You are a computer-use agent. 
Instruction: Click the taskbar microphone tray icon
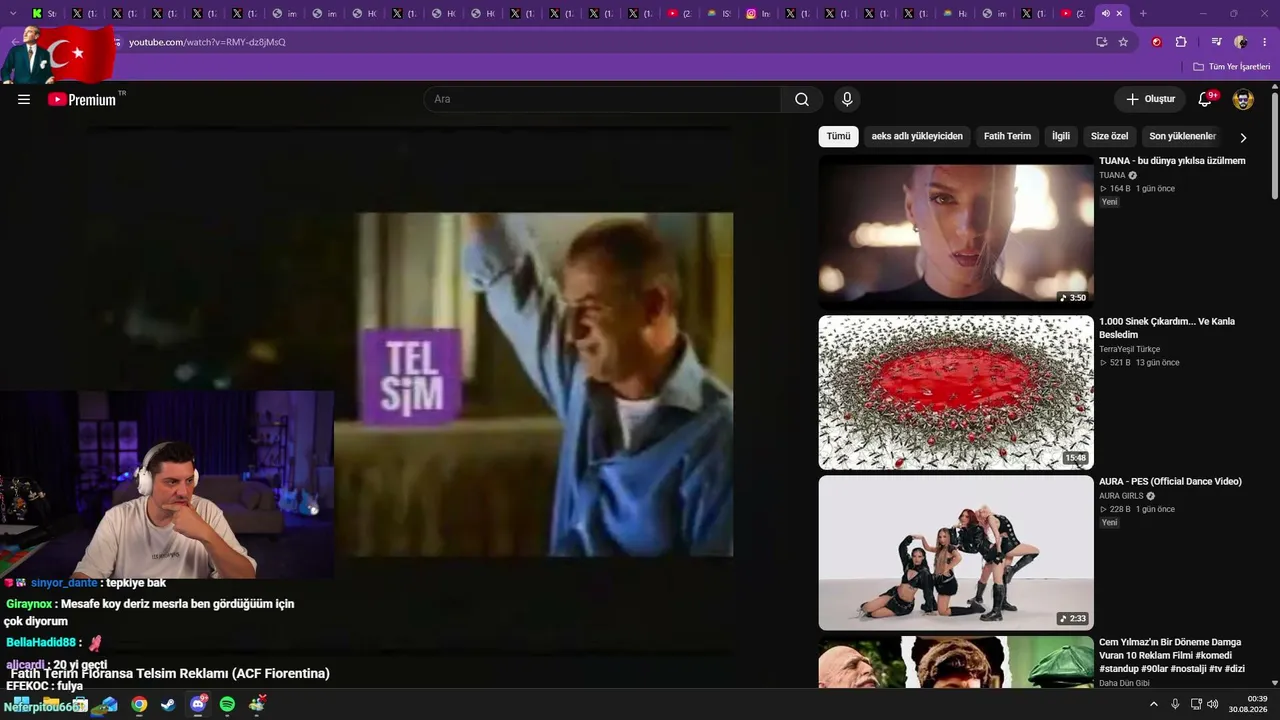click(x=1175, y=704)
